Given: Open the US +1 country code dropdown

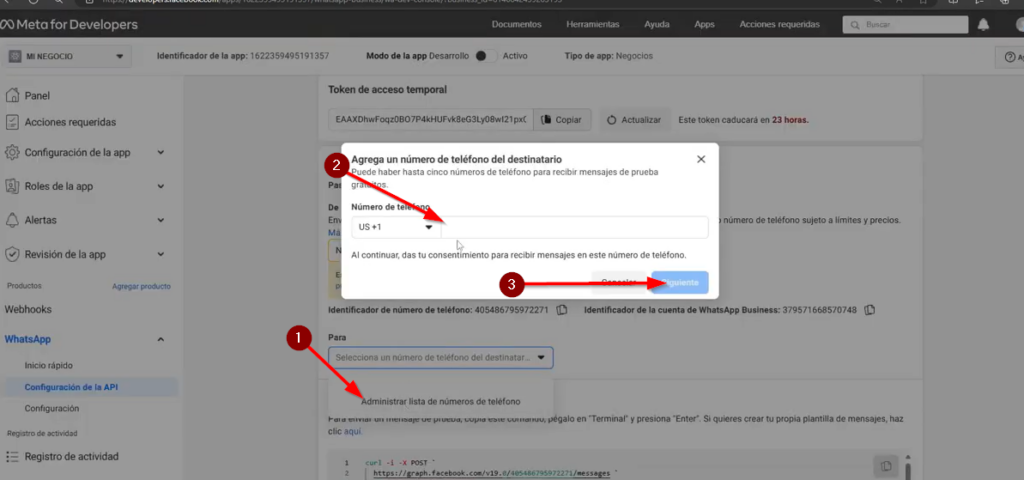Looking at the screenshot, I should pos(396,227).
